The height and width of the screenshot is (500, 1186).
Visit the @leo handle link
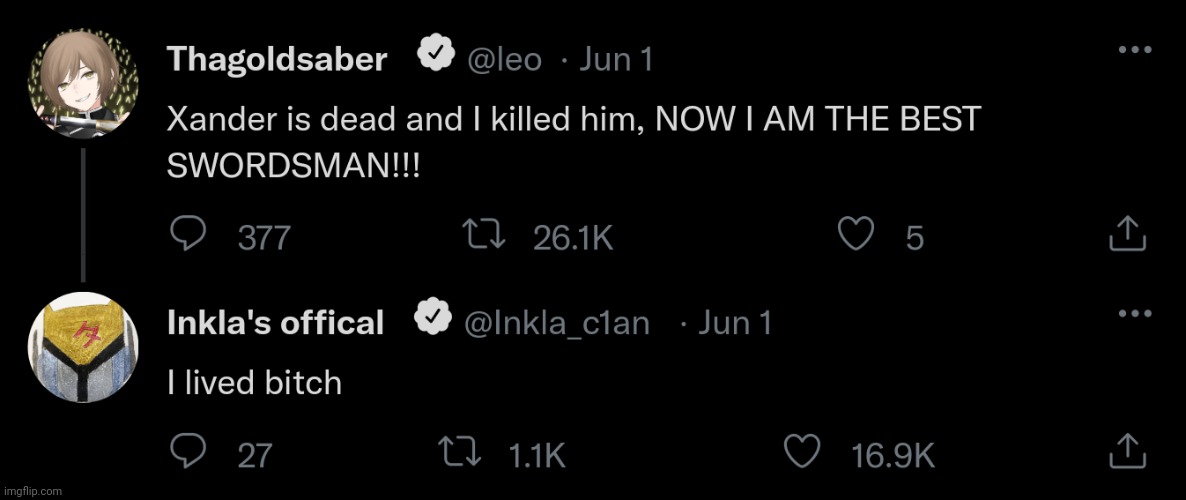pyautogui.click(x=505, y=60)
